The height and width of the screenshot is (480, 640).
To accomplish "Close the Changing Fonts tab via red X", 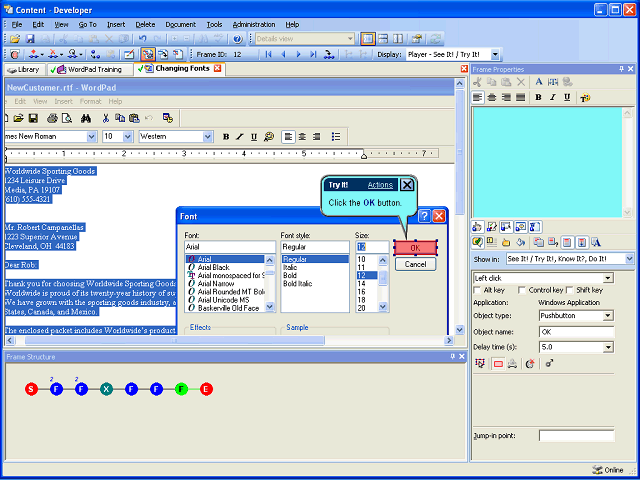I will 218,69.
